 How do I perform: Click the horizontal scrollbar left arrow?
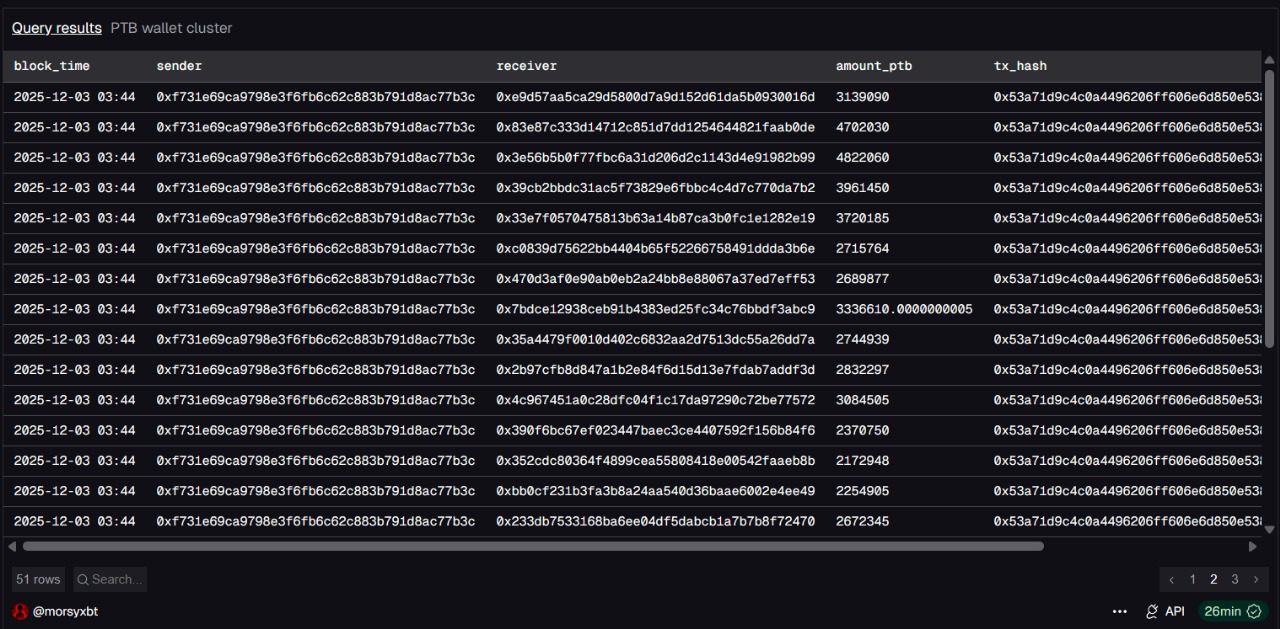[12, 546]
